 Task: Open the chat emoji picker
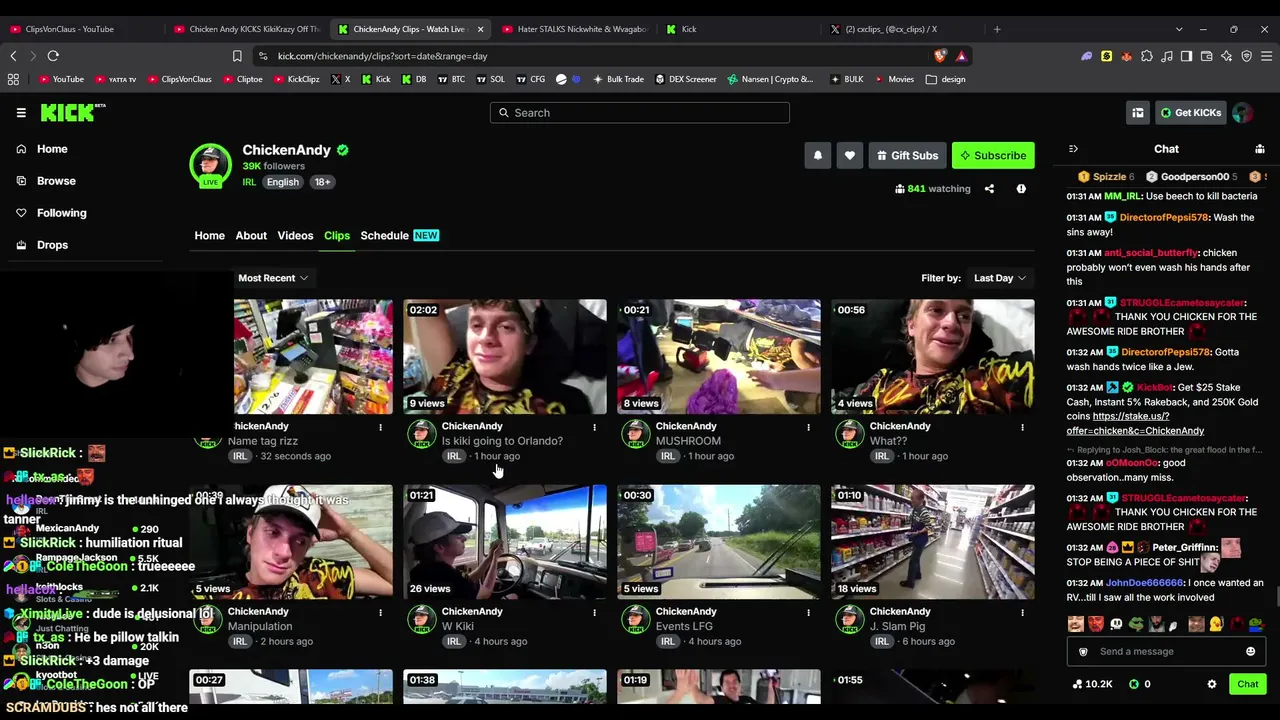pyautogui.click(x=1250, y=652)
